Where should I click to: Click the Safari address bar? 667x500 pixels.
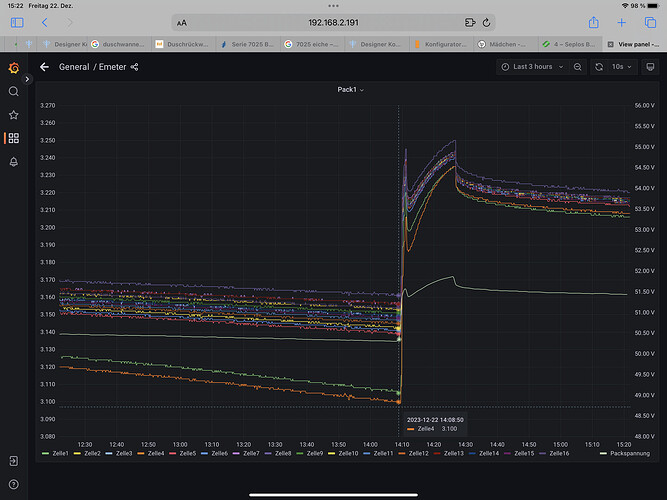[x=333, y=22]
